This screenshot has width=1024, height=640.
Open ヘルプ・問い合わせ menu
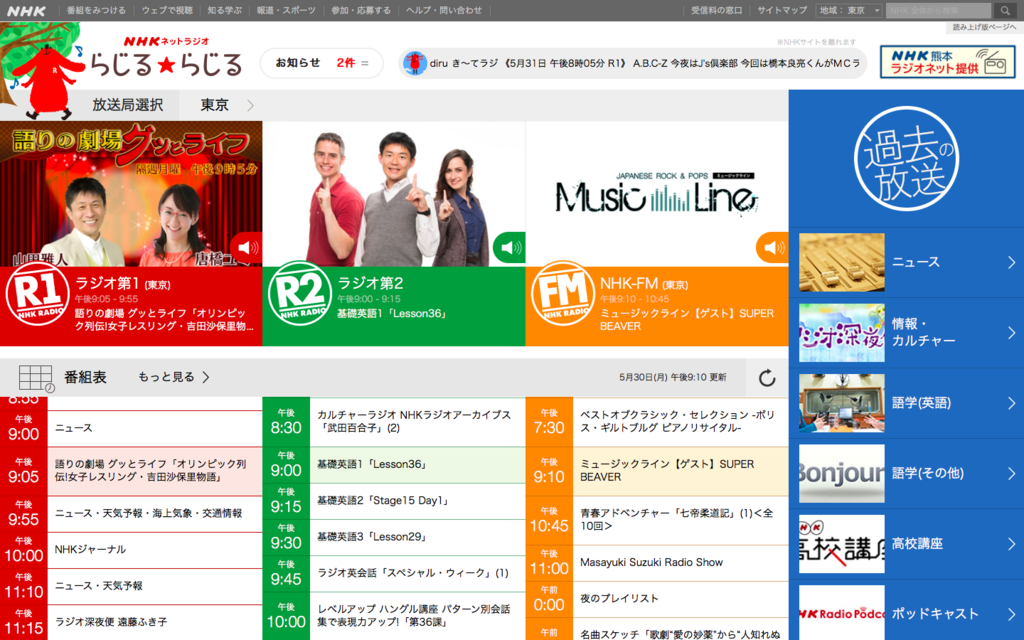(444, 10)
